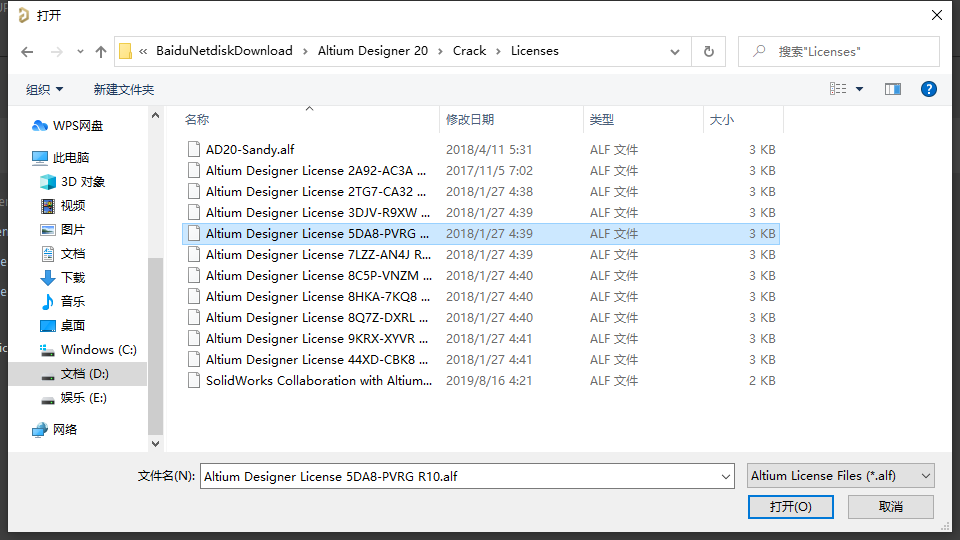
Task: Open the 组织 menu
Action: pyautogui.click(x=44, y=89)
